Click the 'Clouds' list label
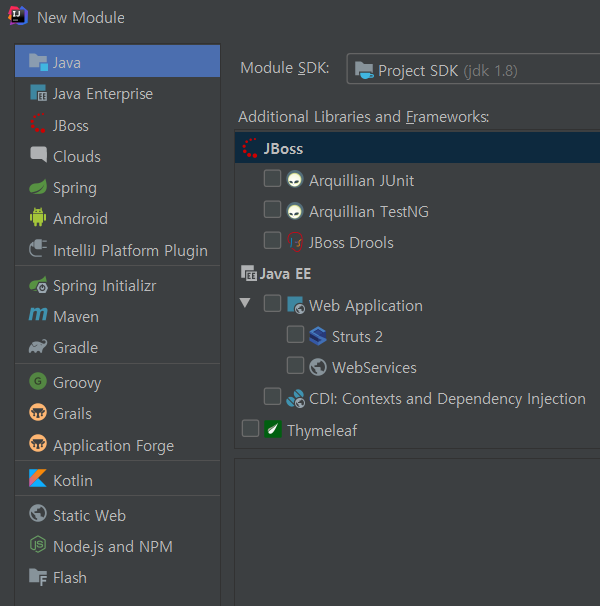Viewport: 600px width, 606px height. click(77, 157)
